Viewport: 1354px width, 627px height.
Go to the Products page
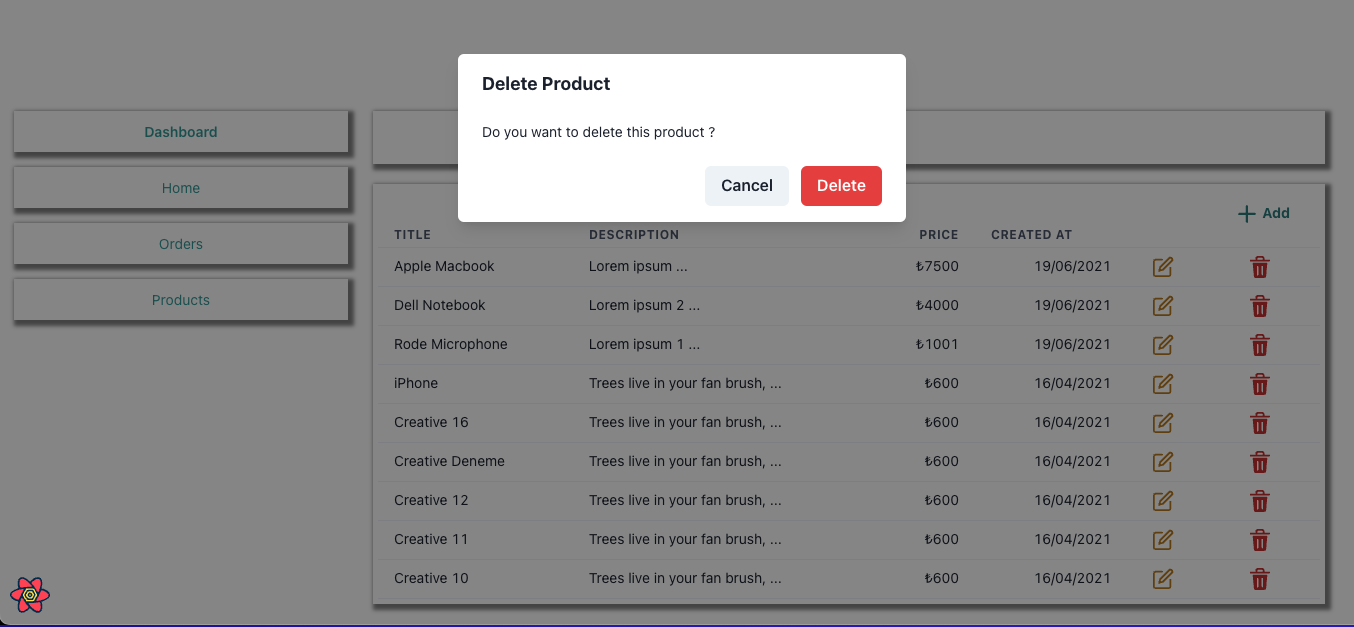pyautogui.click(x=181, y=299)
